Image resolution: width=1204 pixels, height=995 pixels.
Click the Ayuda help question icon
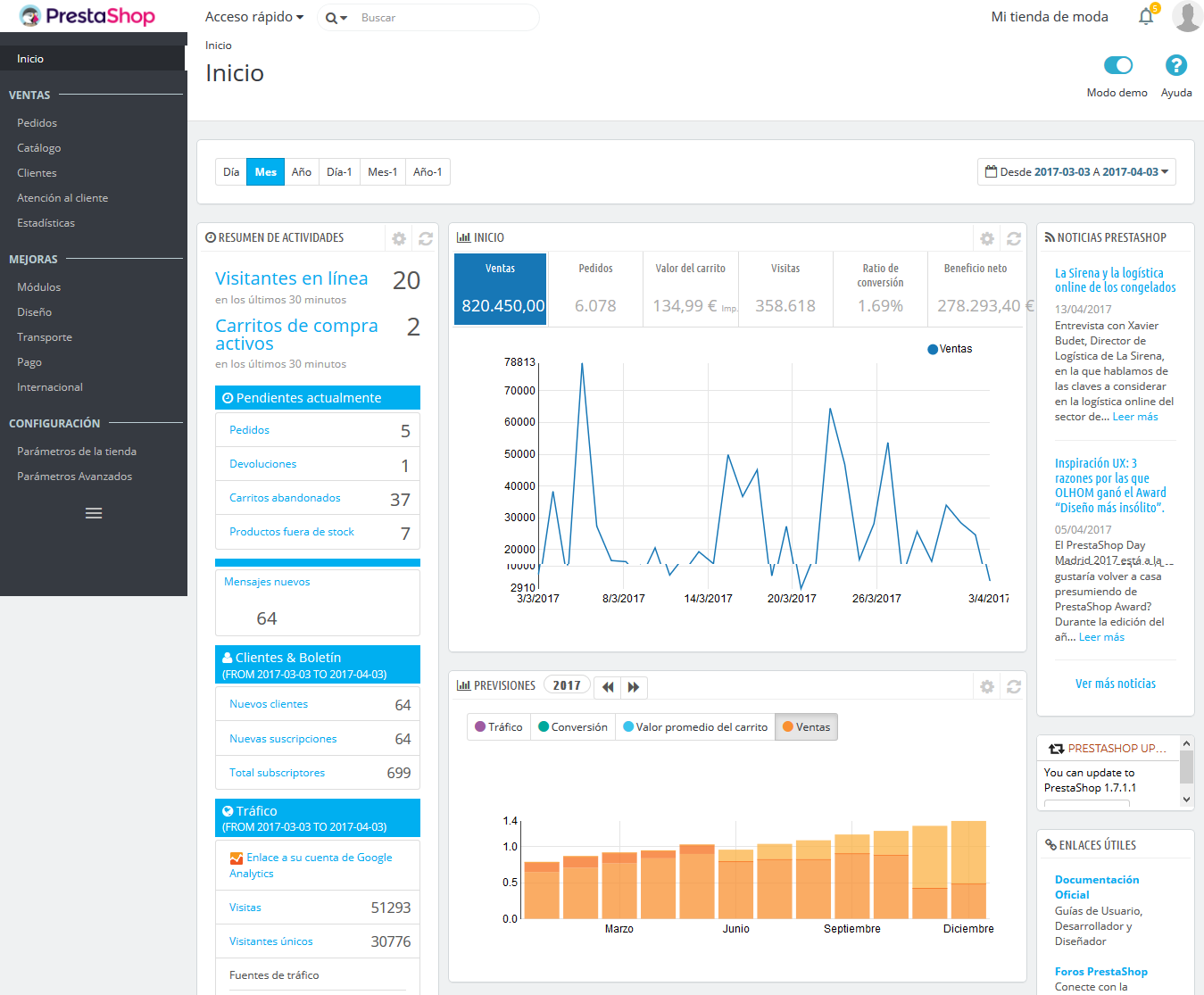[1176, 65]
